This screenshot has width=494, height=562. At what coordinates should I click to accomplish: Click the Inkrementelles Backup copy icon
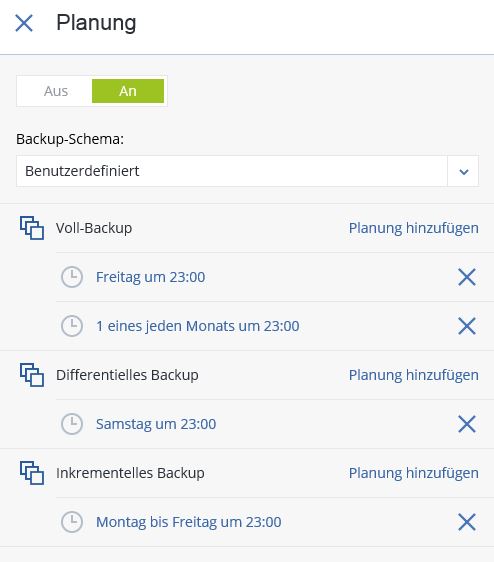tap(32, 473)
